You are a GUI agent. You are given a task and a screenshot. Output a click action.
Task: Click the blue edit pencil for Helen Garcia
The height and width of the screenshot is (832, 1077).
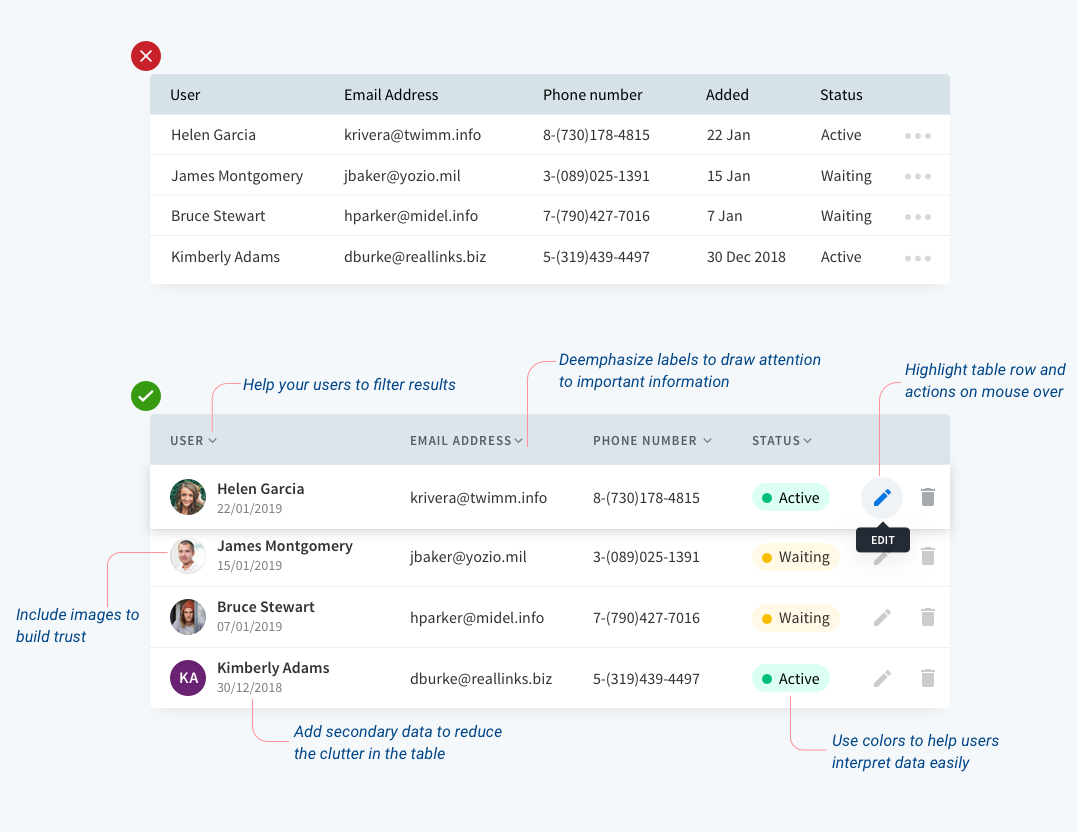(x=882, y=497)
